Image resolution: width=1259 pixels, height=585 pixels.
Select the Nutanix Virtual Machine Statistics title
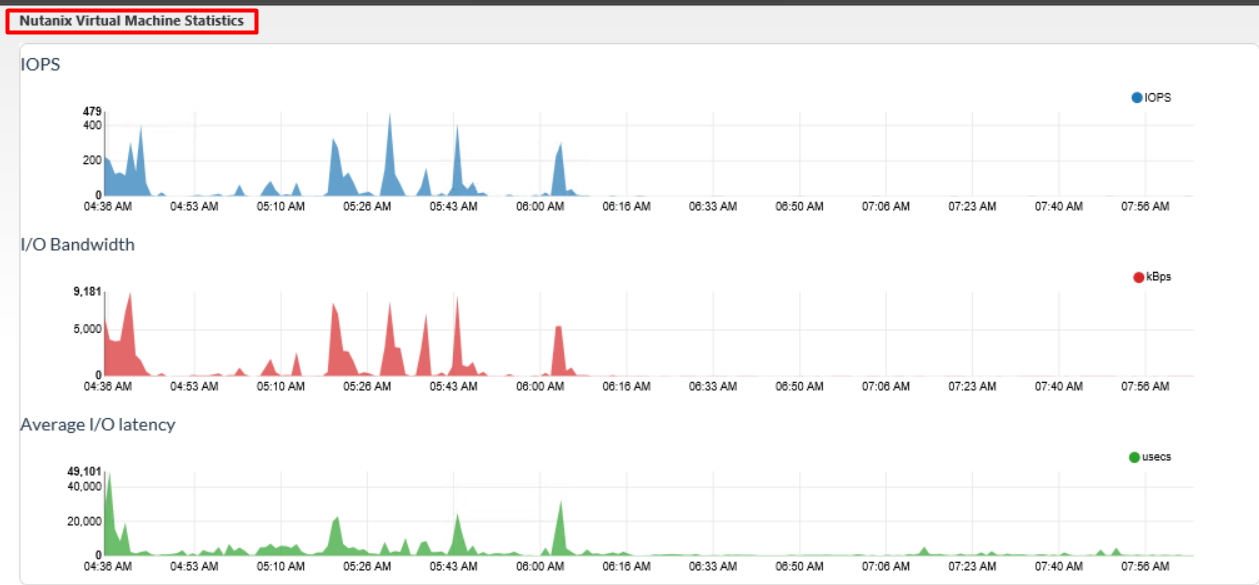pos(131,21)
